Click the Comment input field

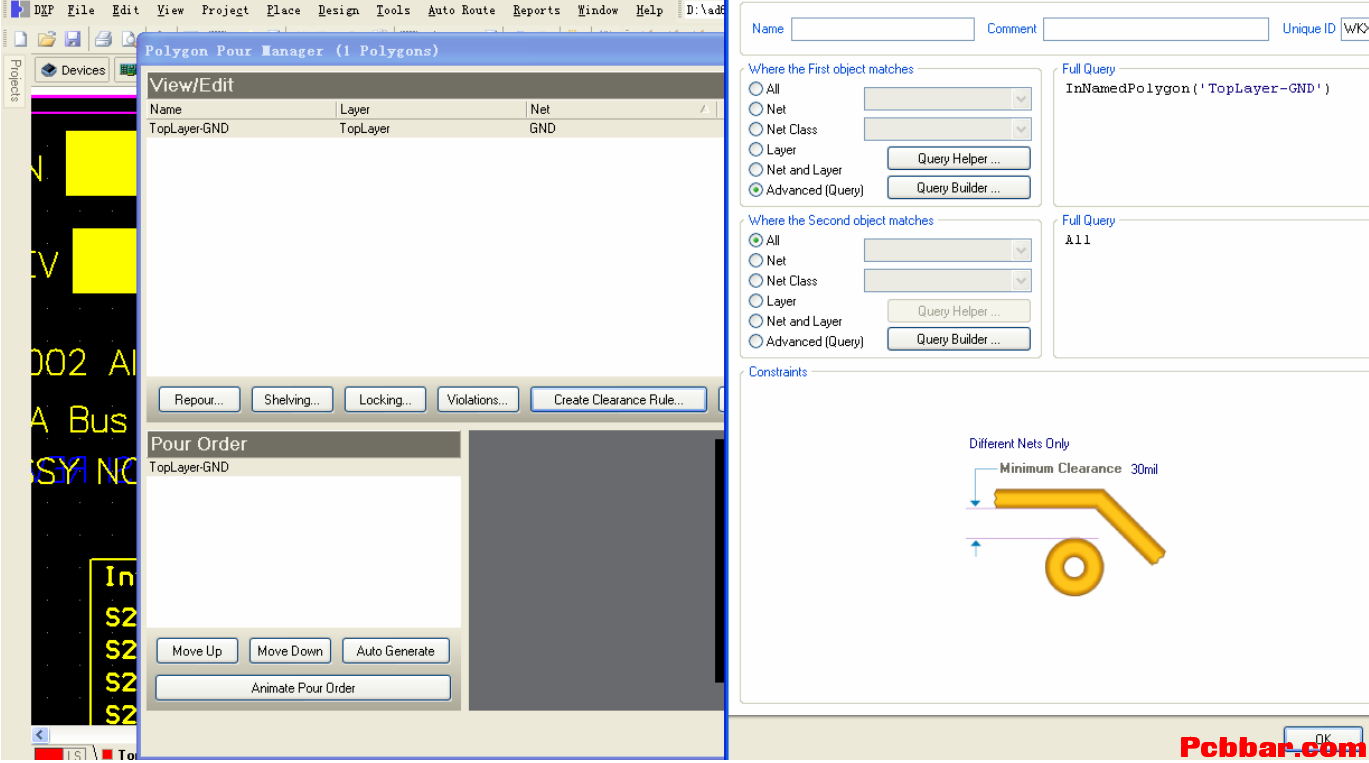point(1155,29)
